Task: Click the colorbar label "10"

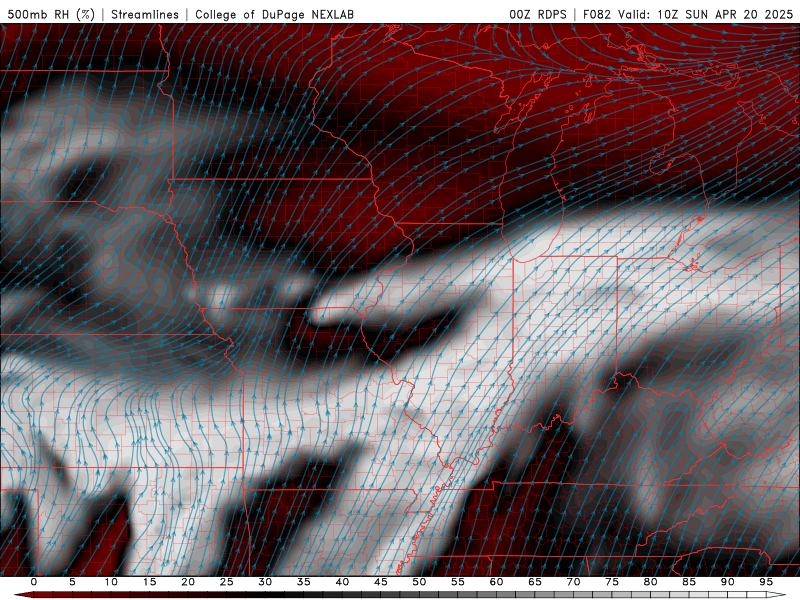Action: pos(111,582)
